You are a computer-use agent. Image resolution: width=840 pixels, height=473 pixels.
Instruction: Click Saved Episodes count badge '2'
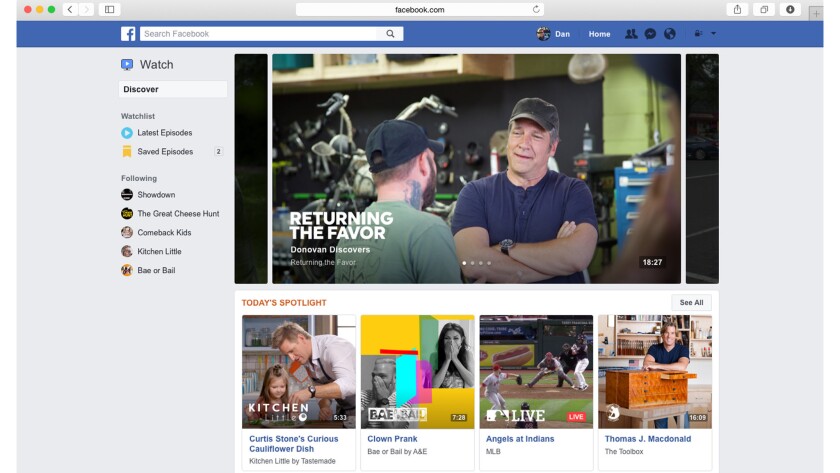click(218, 152)
